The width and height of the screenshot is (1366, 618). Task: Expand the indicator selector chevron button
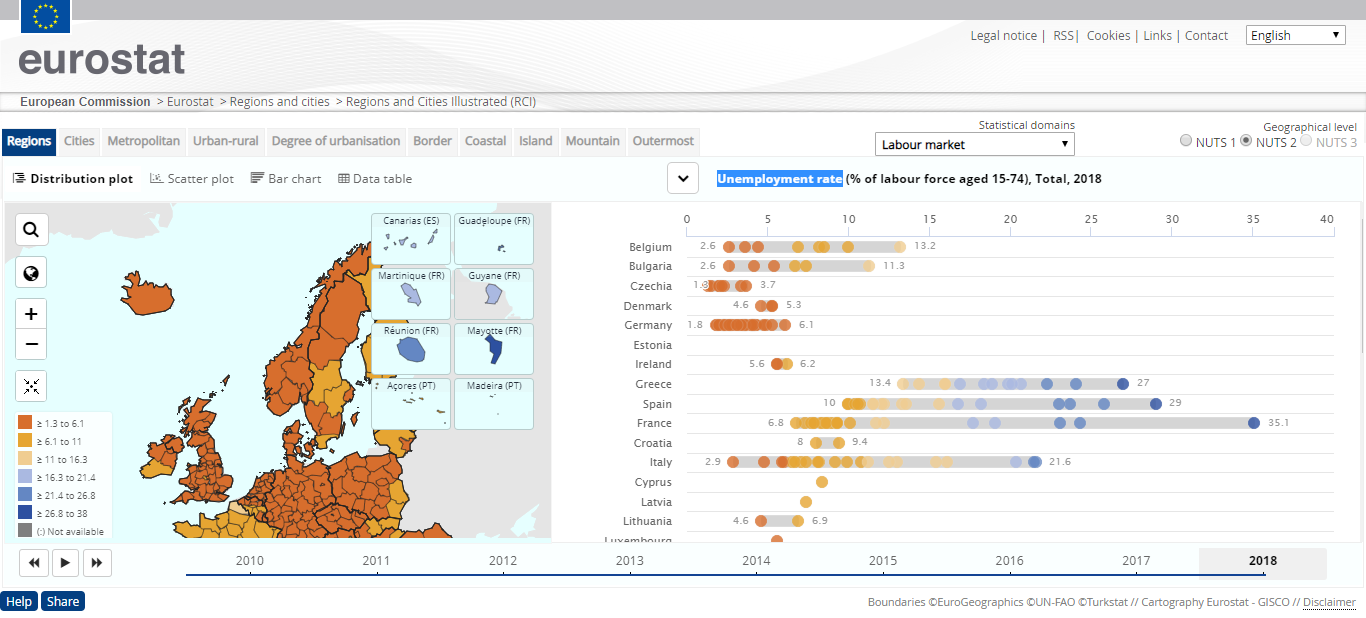coord(683,178)
